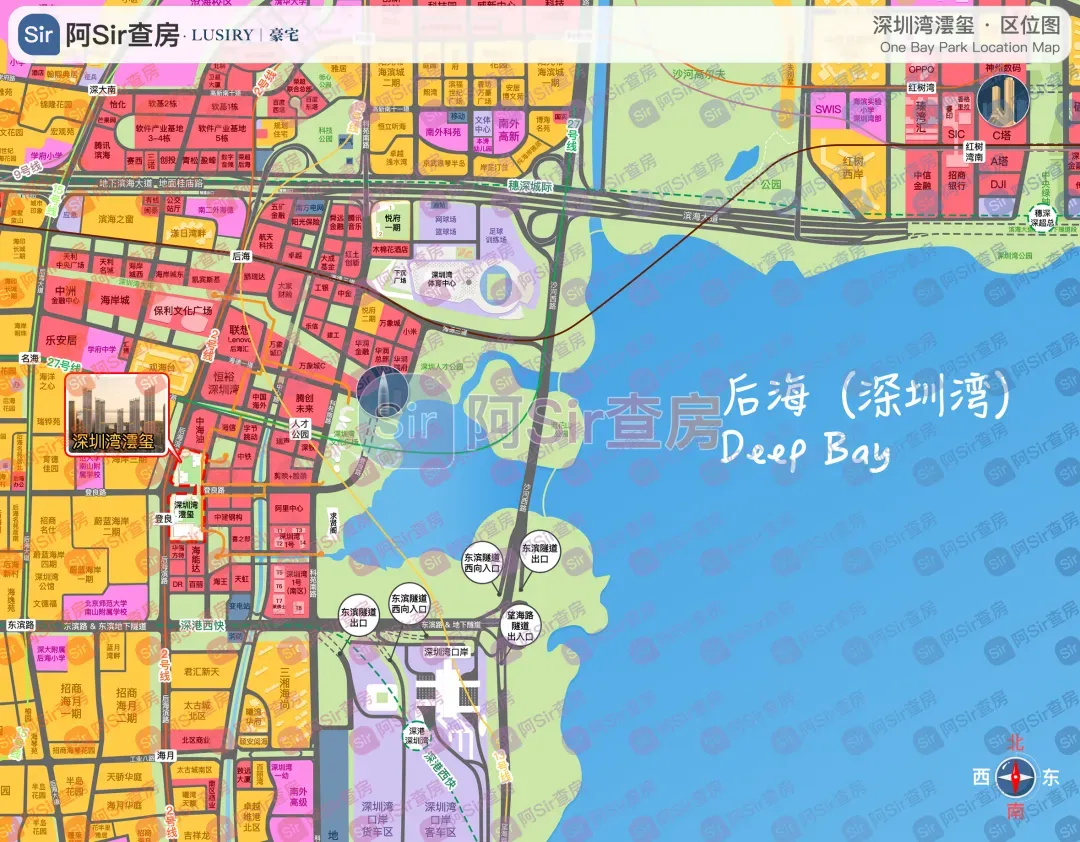Click the A塔 label
Viewport: 1080px width, 842px height.
[x=999, y=161]
